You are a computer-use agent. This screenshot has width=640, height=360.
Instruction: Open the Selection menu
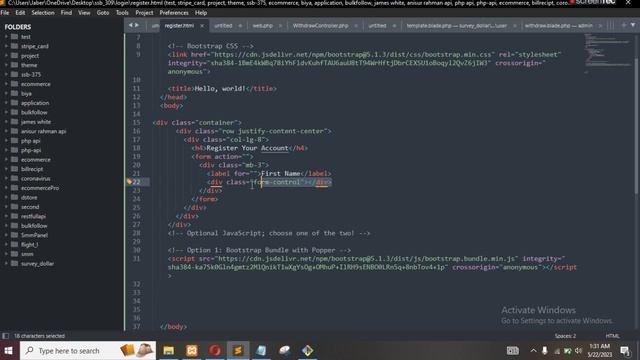tap(43, 13)
